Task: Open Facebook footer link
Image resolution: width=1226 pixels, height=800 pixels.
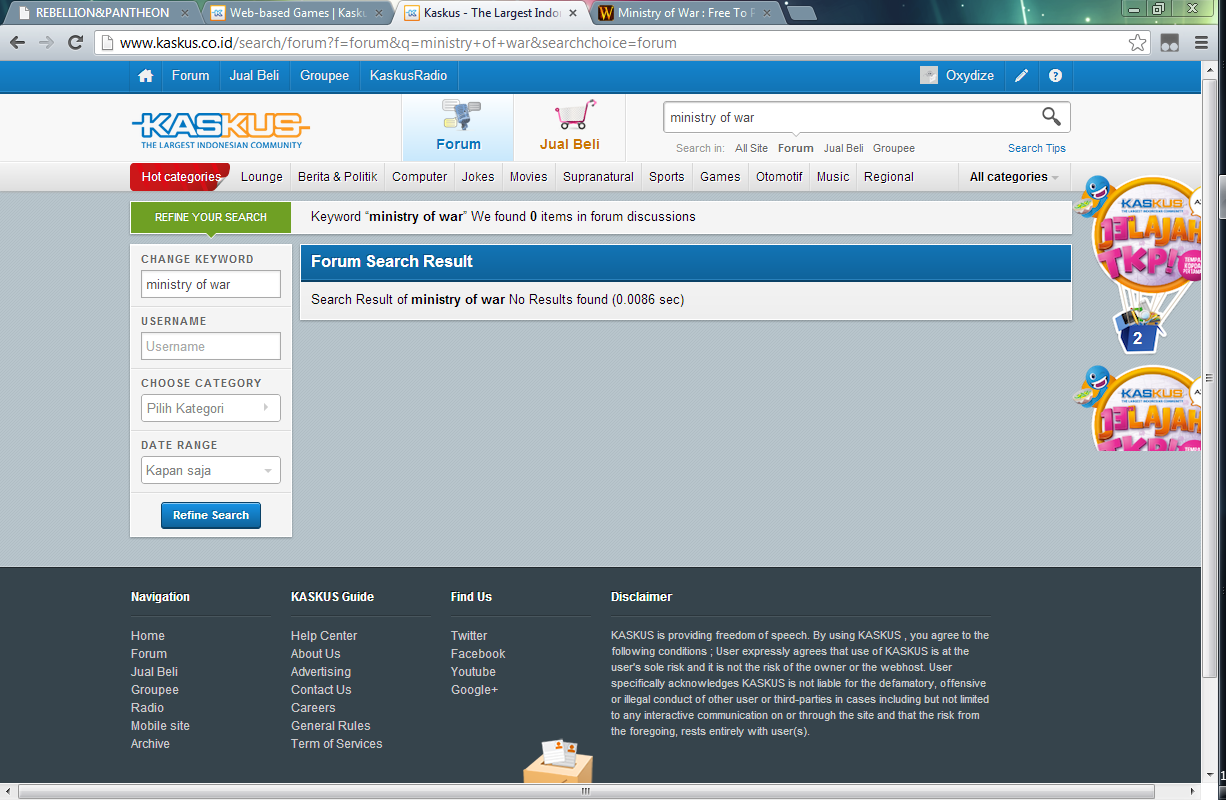Action: click(478, 654)
